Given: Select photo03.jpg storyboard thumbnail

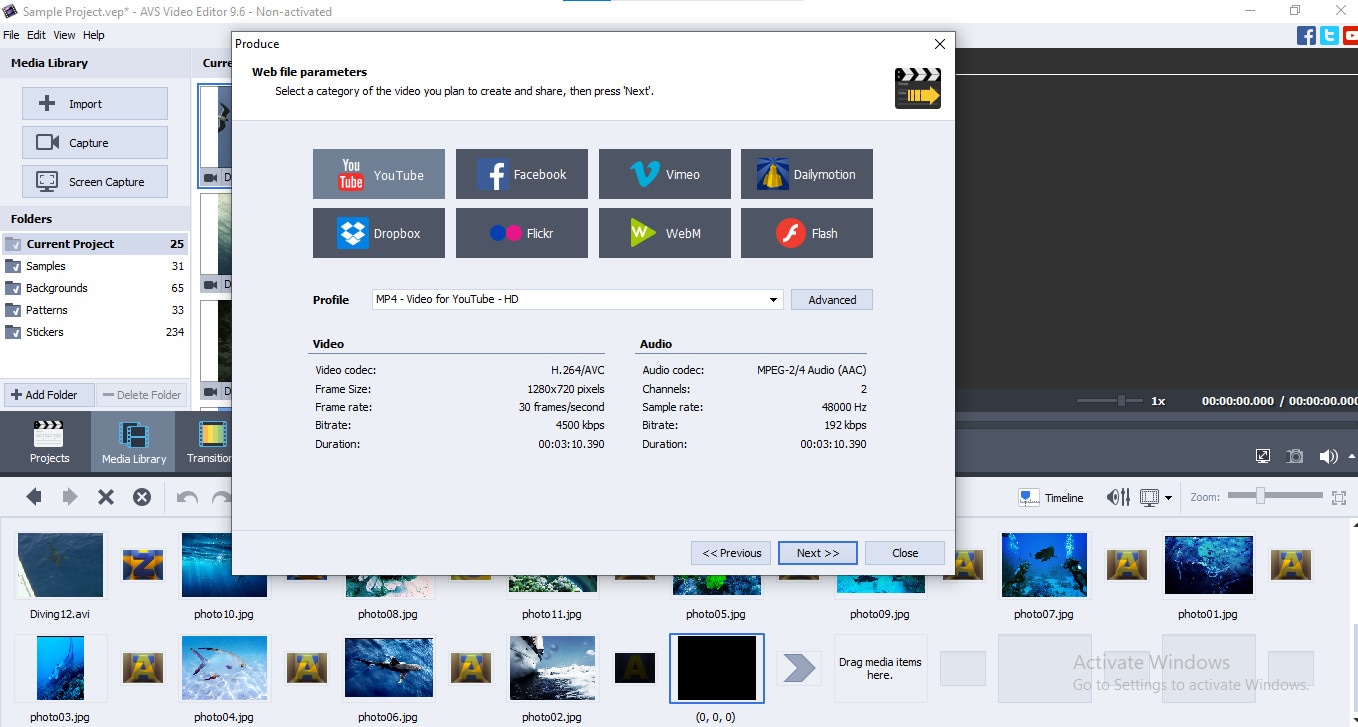Looking at the screenshot, I should [59, 668].
